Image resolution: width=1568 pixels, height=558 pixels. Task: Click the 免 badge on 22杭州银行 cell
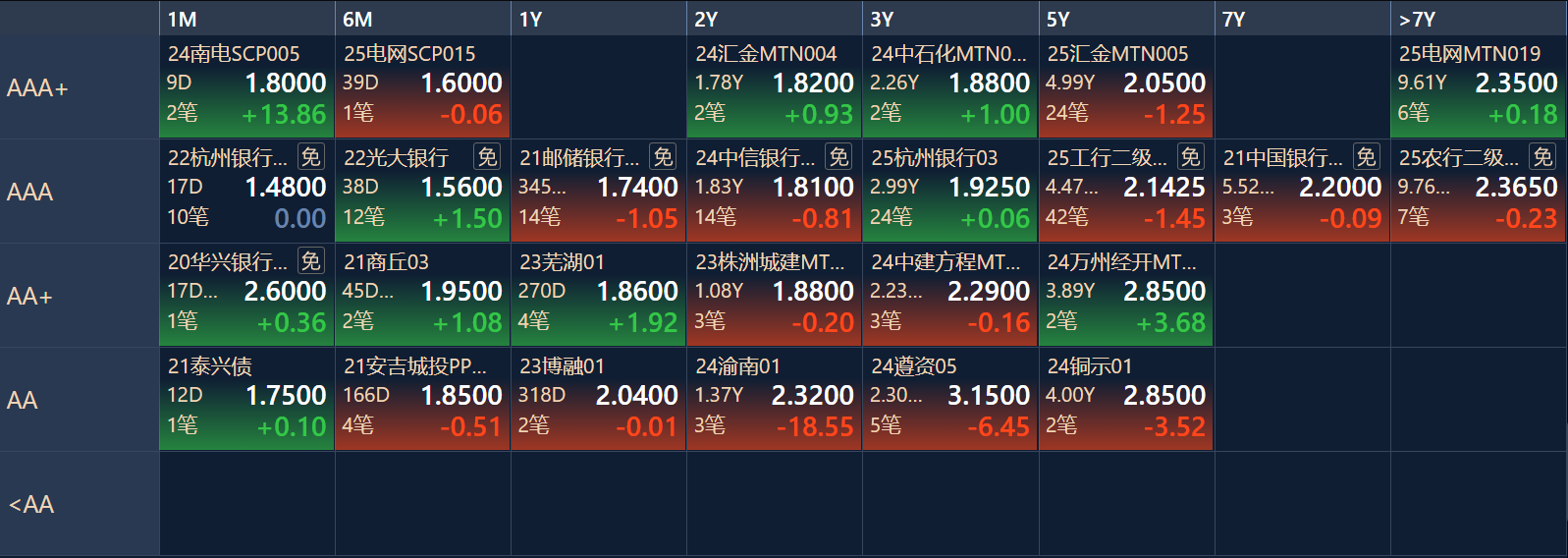click(x=310, y=157)
